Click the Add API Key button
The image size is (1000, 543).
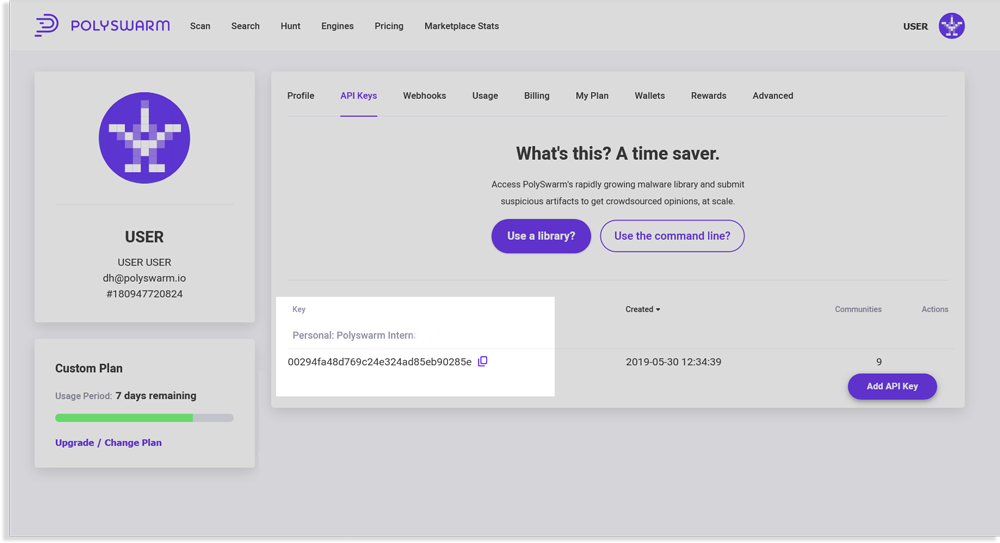(x=892, y=387)
